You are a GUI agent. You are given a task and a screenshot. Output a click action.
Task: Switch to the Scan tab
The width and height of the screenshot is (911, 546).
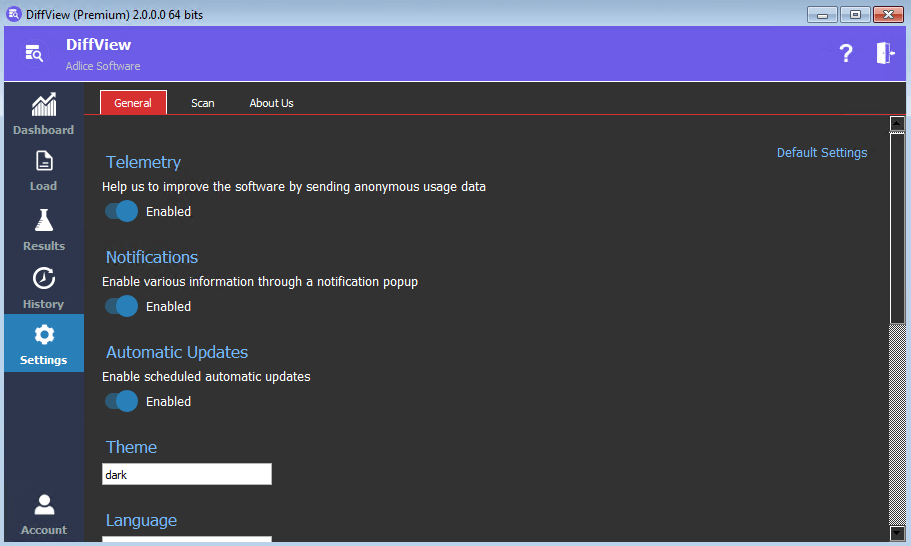pyautogui.click(x=203, y=103)
